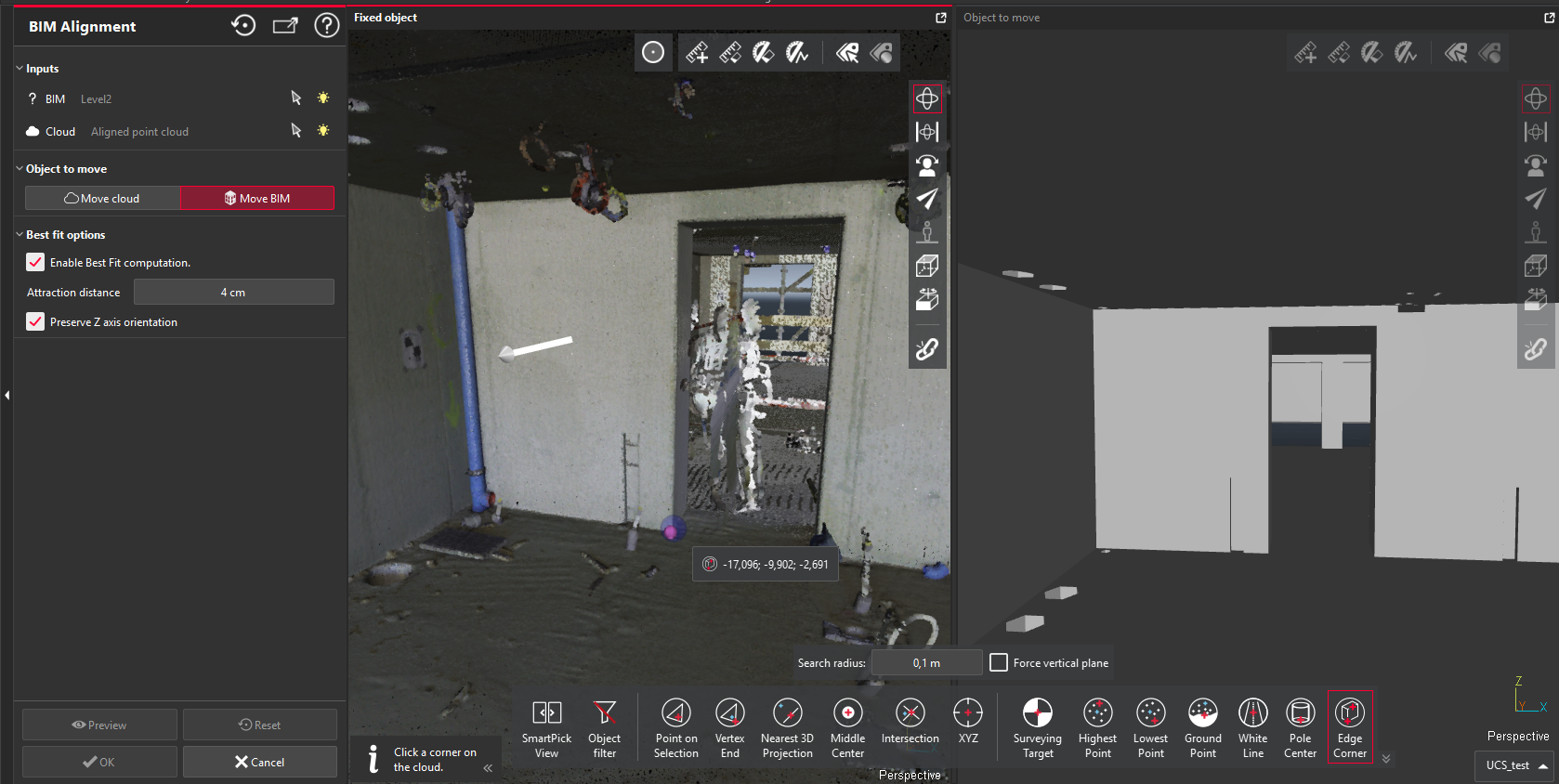Select the Pole Center pick tool
1559x784 pixels.
pos(1300,727)
